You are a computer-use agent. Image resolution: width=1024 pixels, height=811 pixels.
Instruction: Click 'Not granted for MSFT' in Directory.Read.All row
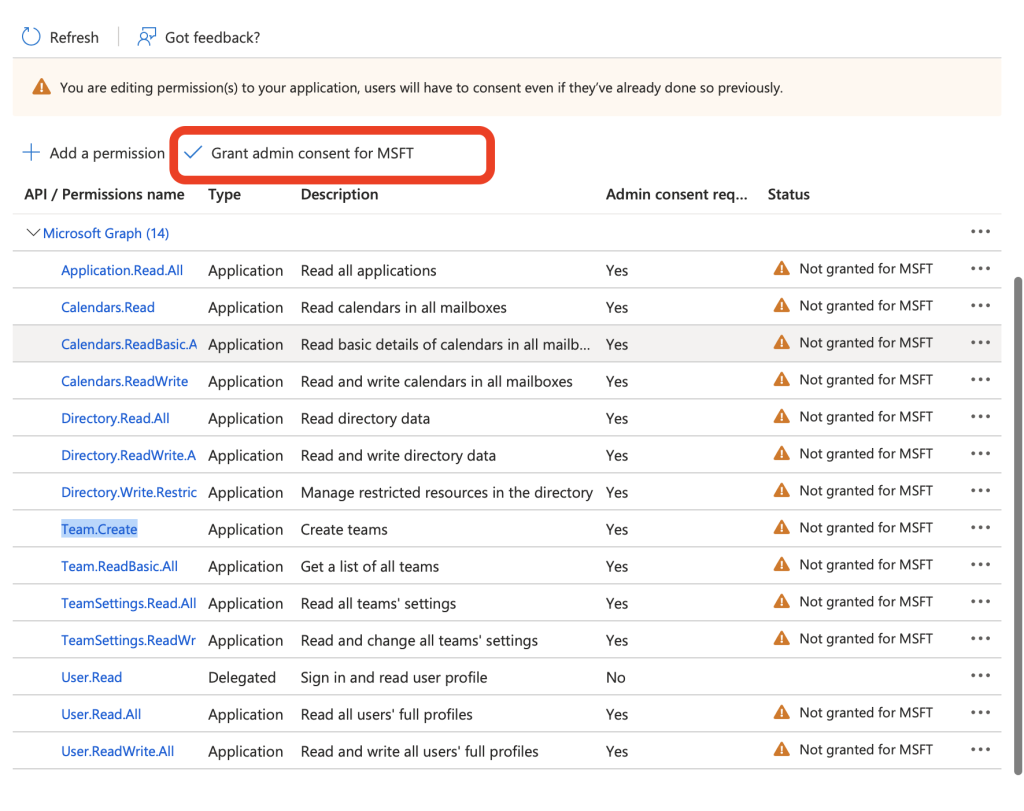pos(866,417)
